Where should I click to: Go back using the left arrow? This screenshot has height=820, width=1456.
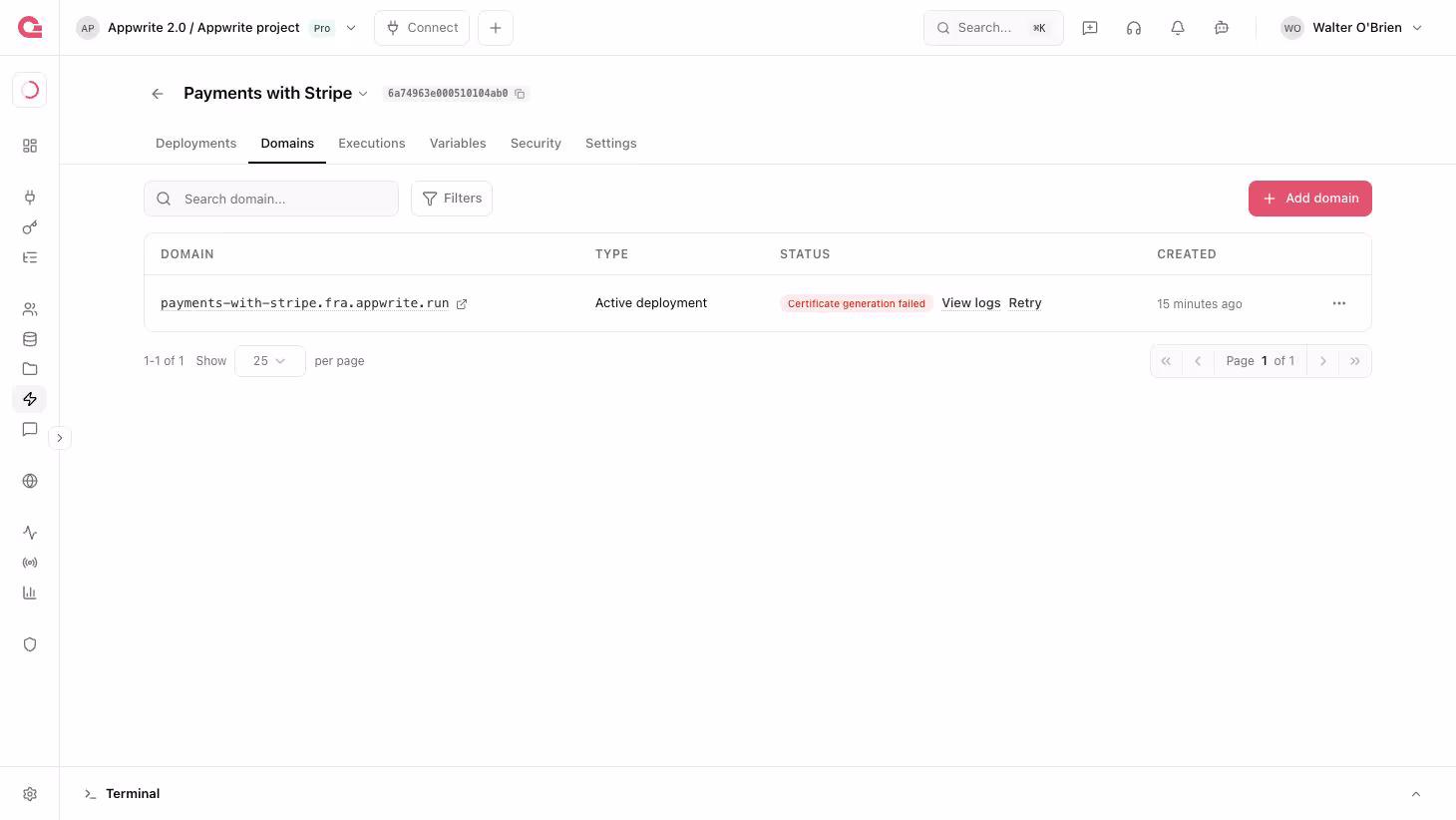(x=158, y=94)
